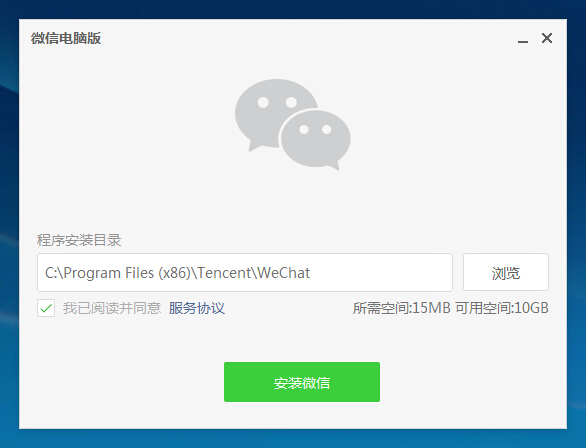The height and width of the screenshot is (448, 586).
Task: Click the 程序安装目录 label
Action: [x=79, y=240]
